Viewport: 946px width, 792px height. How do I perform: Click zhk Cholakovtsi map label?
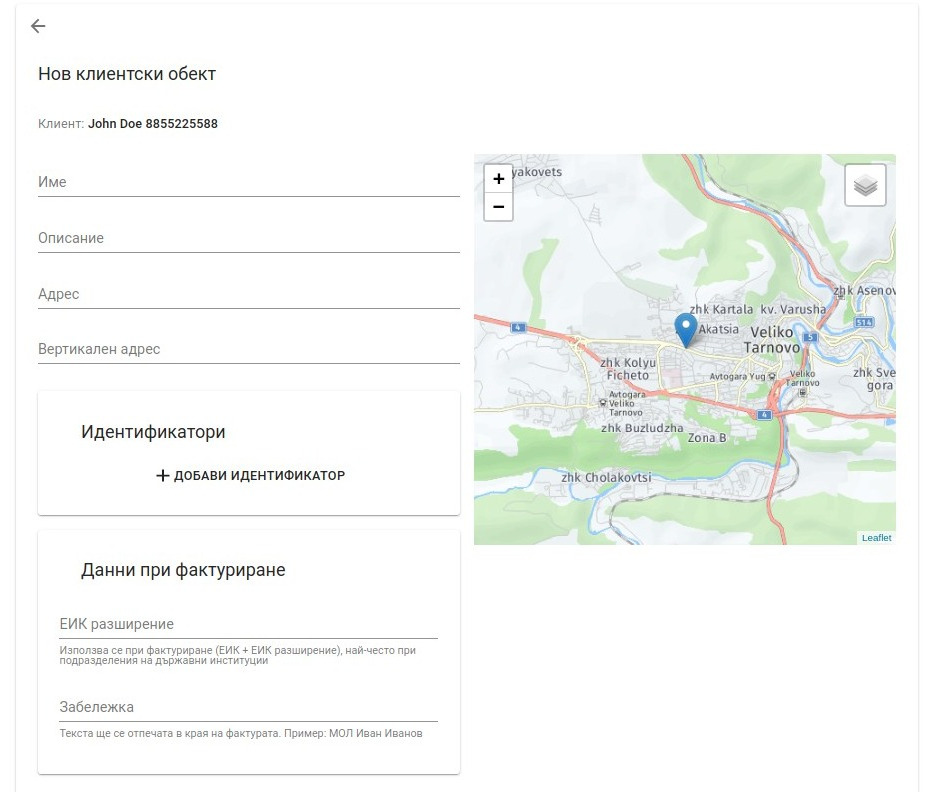pos(606,477)
